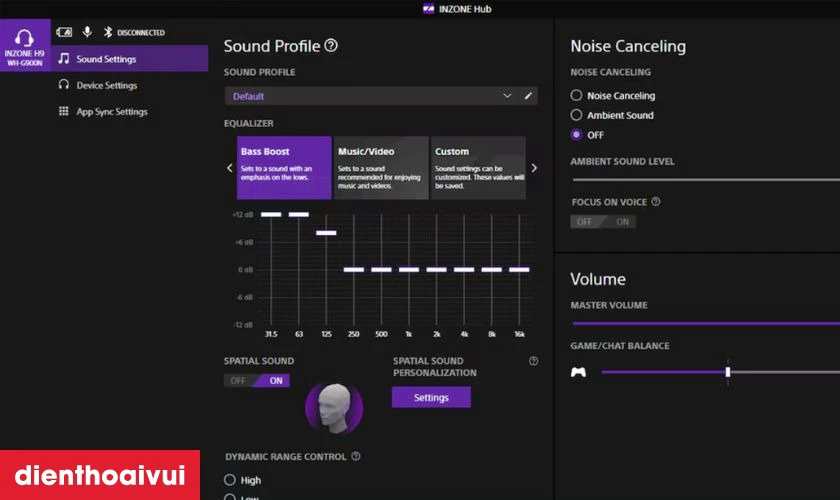This screenshot has width=840, height=500.
Task: Open App Sync Settings menu item
Action: pyautogui.click(x=129, y=111)
